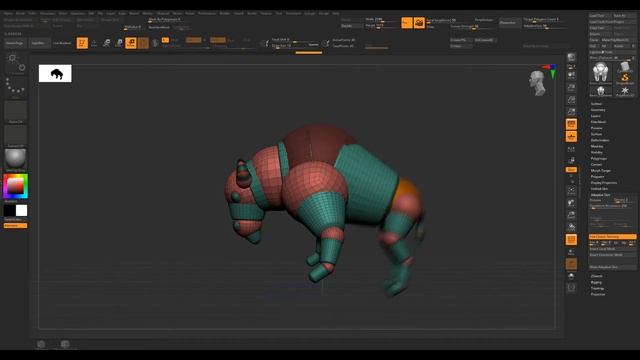This screenshot has width=640, height=360.
Task: Expand the Rigging subpalette
Action: (x=596, y=282)
